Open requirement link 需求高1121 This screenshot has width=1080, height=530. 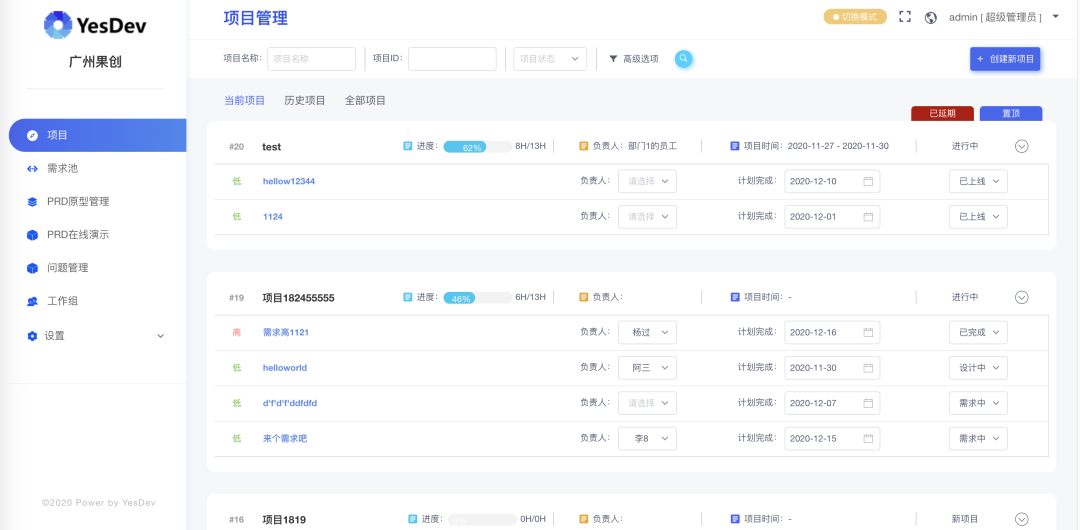point(285,332)
